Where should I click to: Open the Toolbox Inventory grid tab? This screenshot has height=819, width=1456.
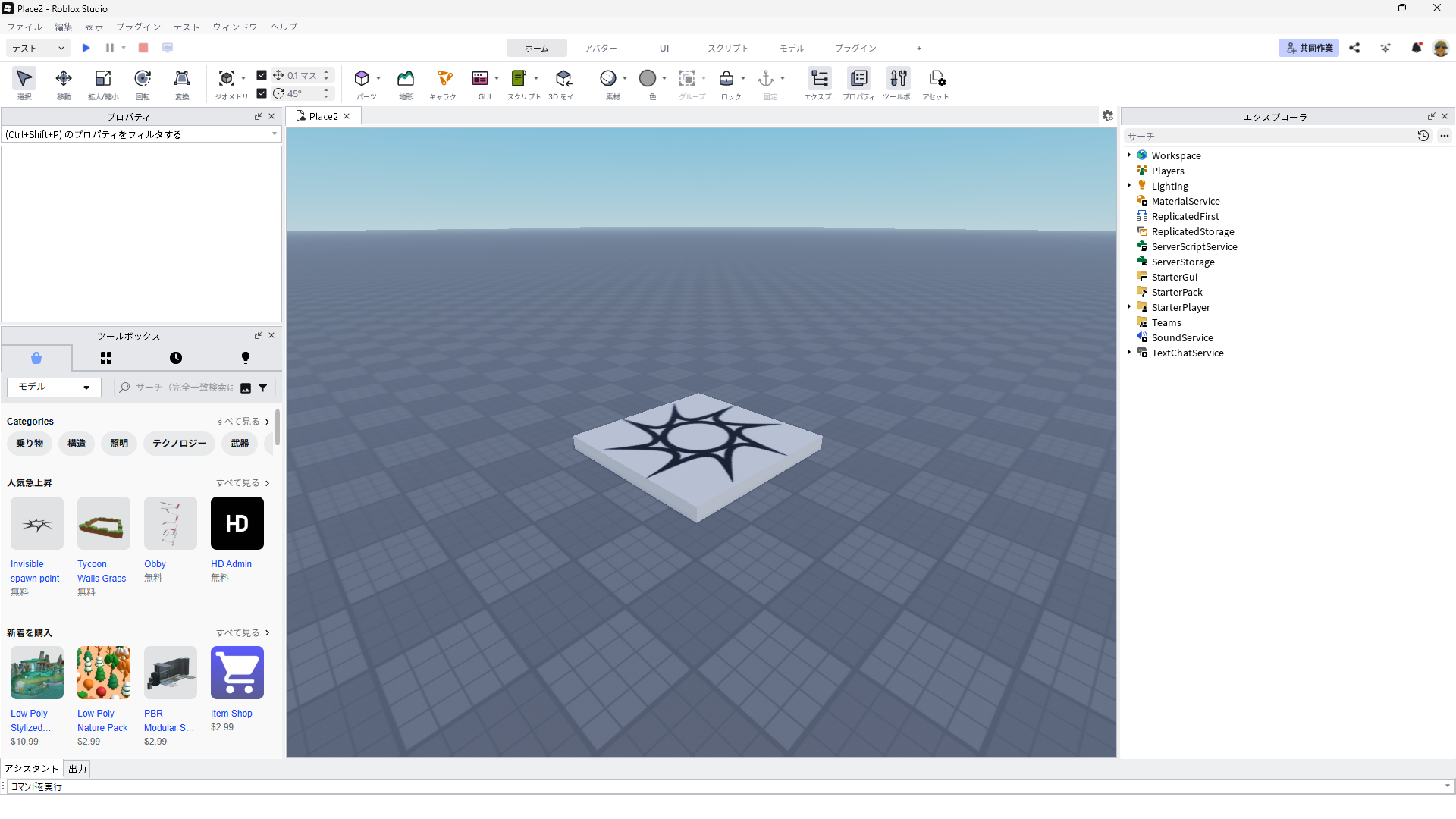coord(106,358)
